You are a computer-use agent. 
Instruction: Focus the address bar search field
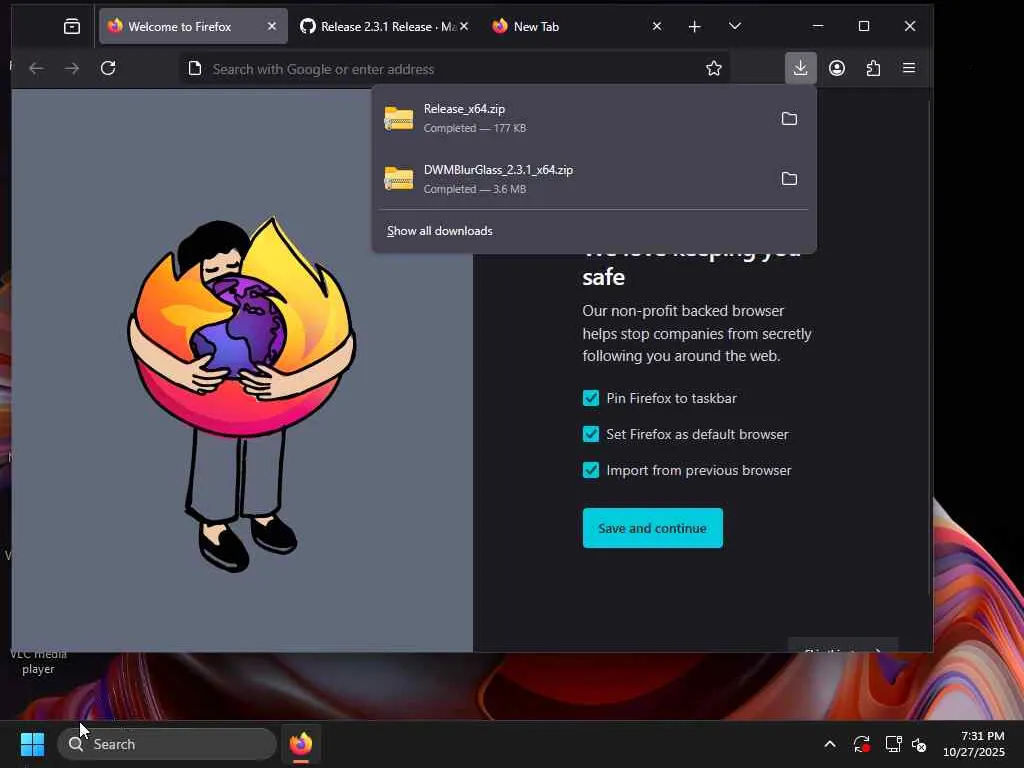coord(453,69)
